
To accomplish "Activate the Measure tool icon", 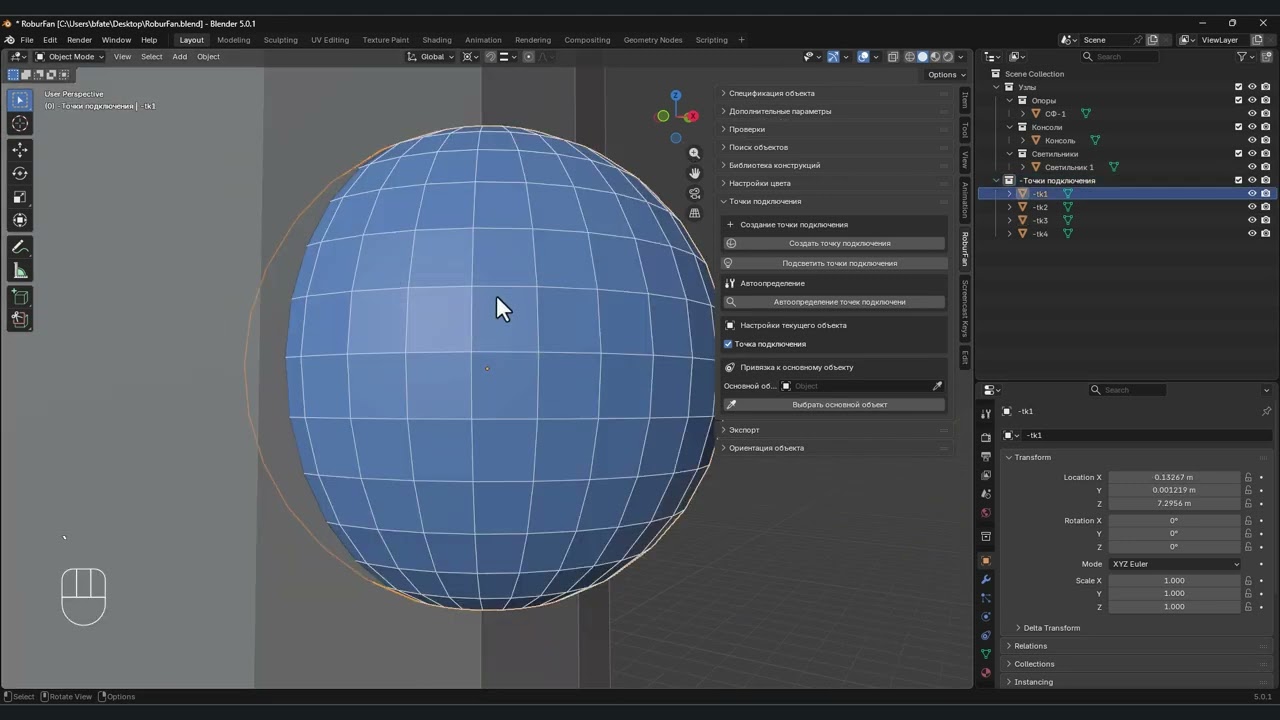I will (20, 271).
